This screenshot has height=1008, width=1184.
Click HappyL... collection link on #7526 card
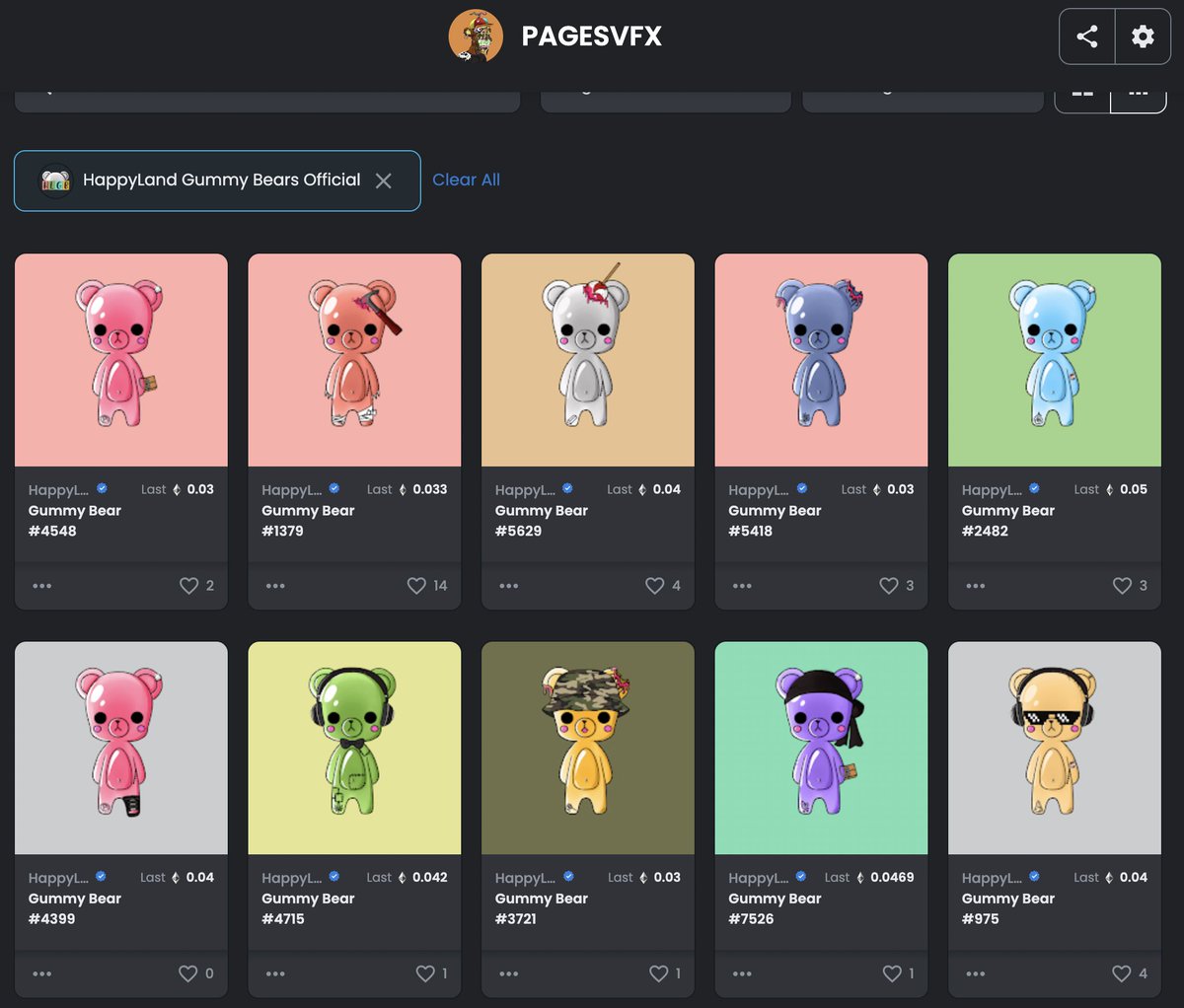759,878
